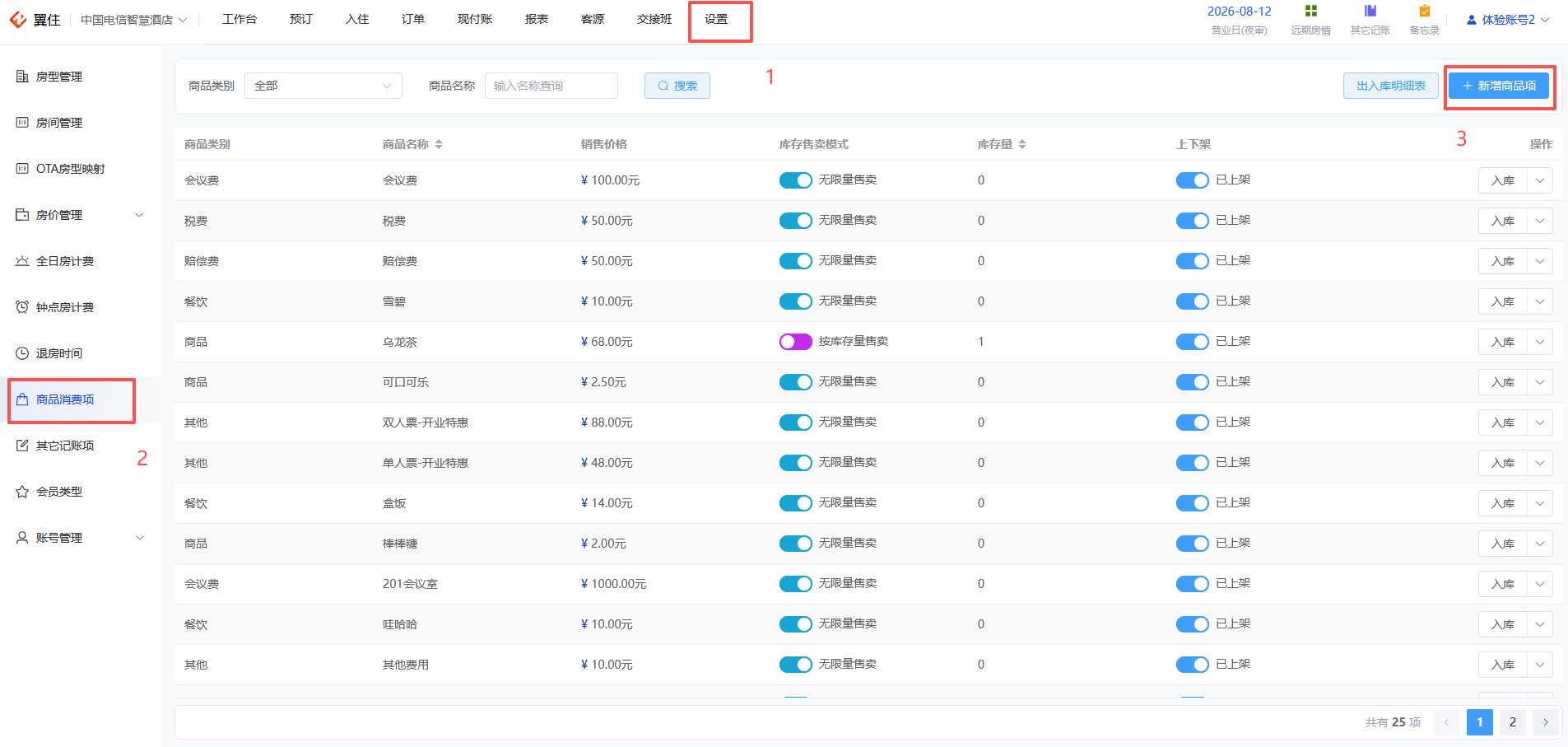Toggle 上下架 switch for 201会议室
The width and height of the screenshot is (1568, 747).
click(x=1193, y=584)
